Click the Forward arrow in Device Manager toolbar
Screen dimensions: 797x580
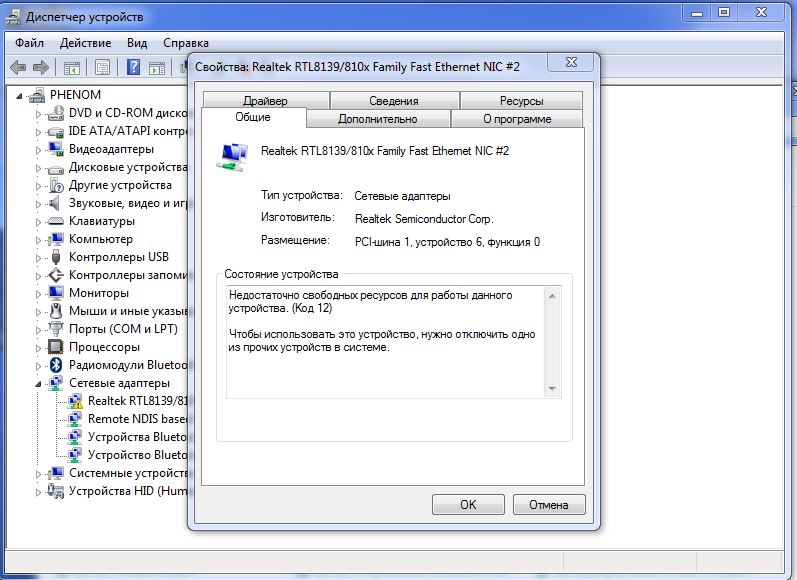click(41, 67)
